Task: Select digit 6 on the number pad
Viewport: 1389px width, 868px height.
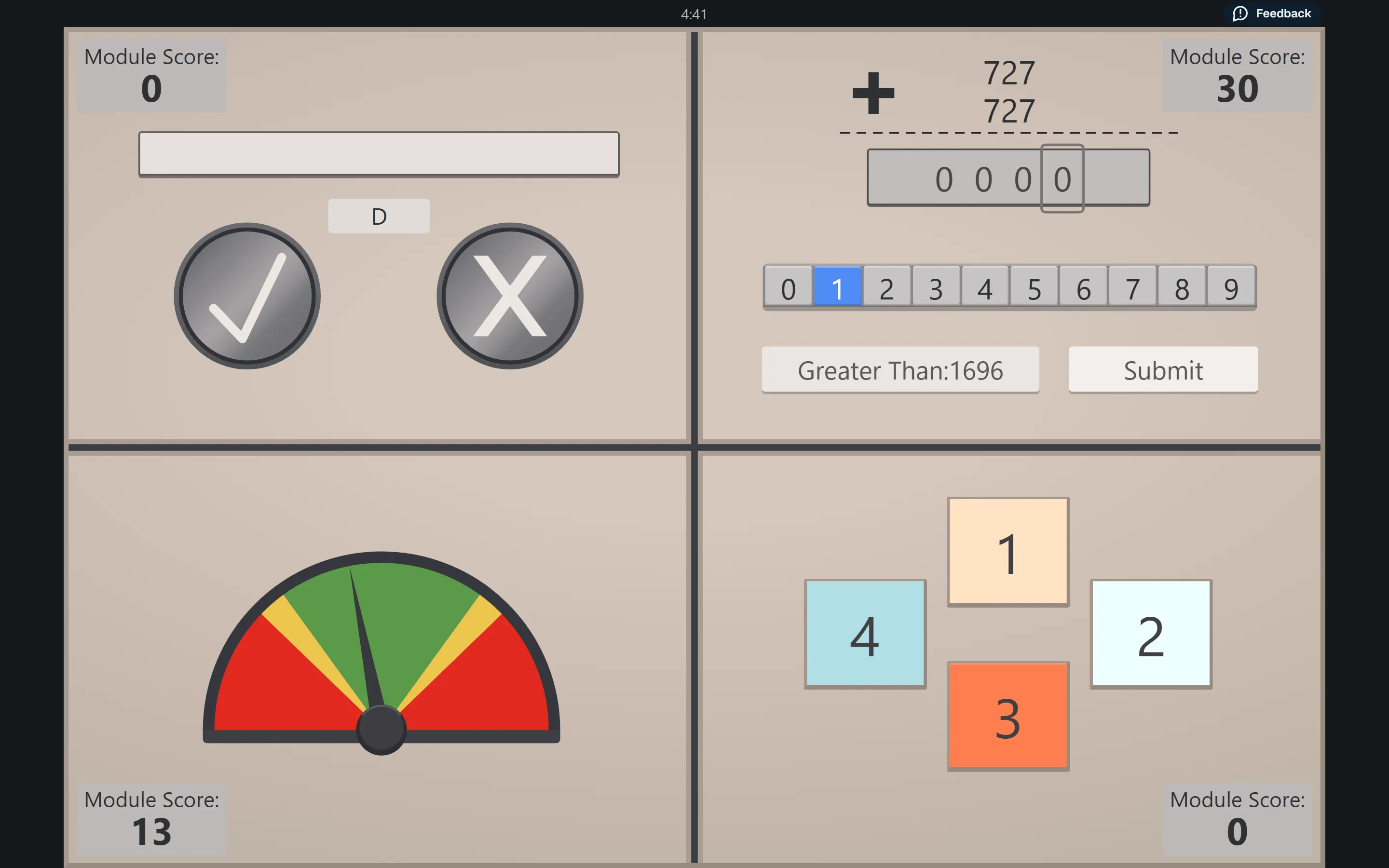Action: (x=1084, y=287)
